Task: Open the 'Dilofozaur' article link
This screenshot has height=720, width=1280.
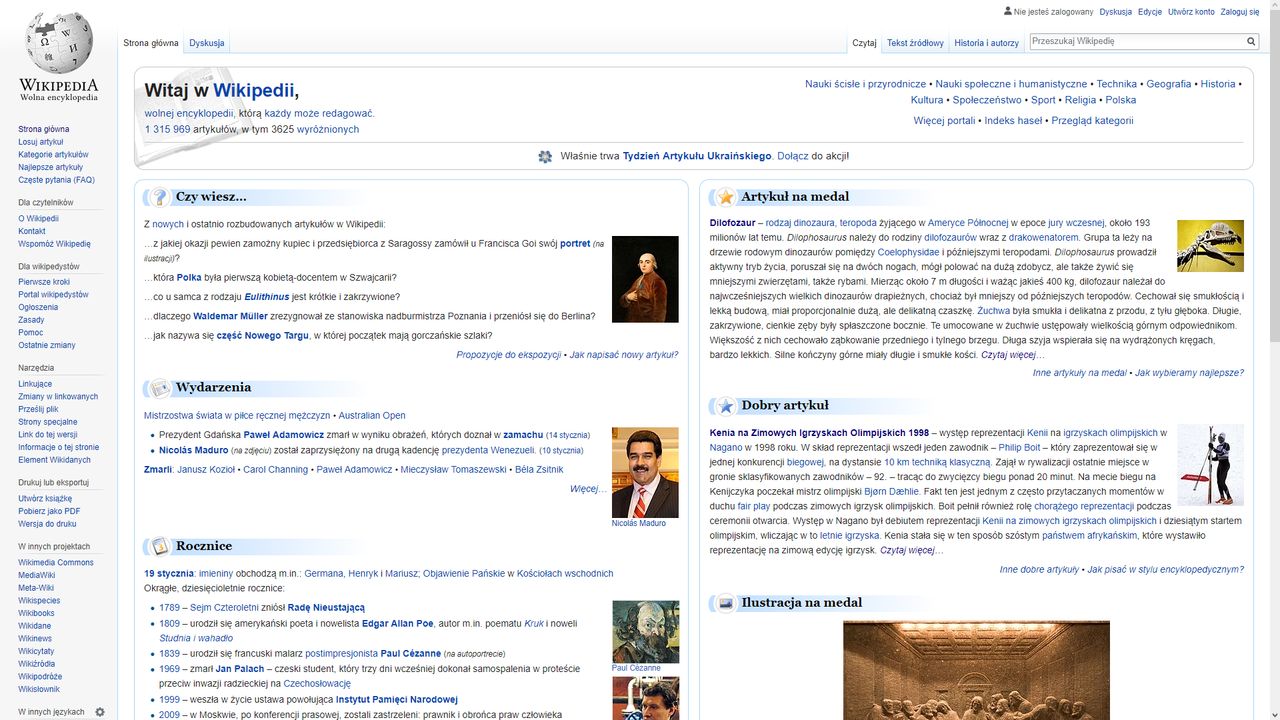Action: [x=733, y=222]
